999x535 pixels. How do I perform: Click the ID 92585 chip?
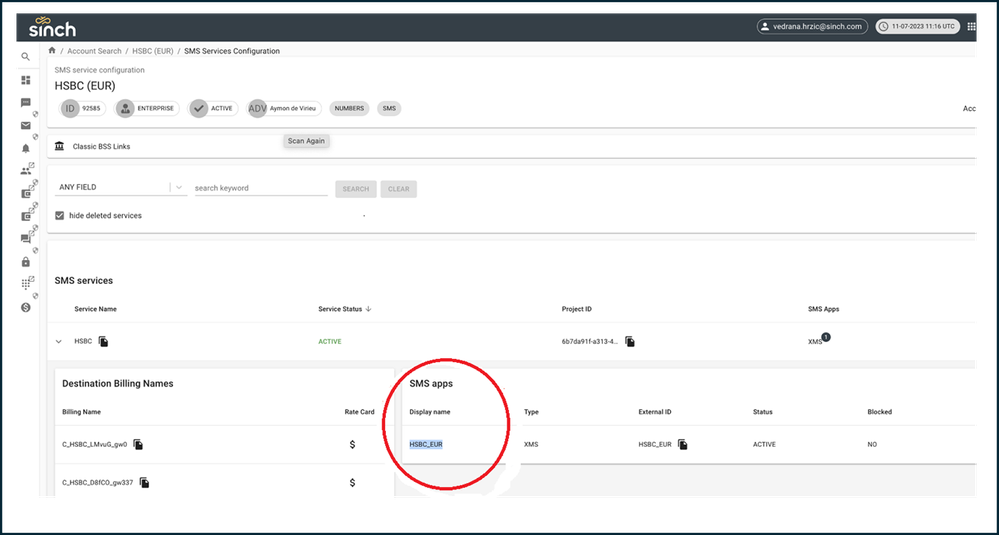pos(83,108)
